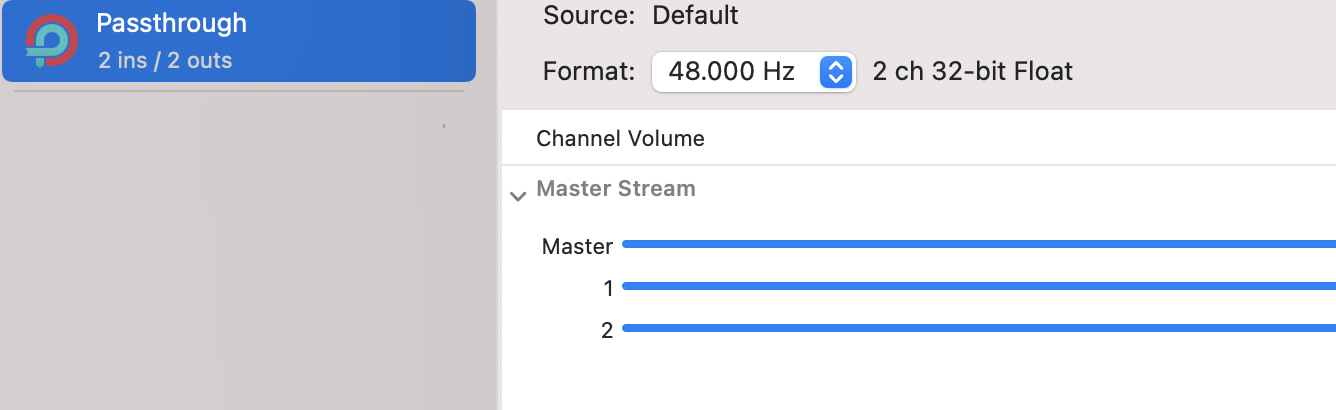Click the blue up-down arrows of the sample rate popup
This screenshot has height=410, width=1336.
pyautogui.click(x=836, y=72)
